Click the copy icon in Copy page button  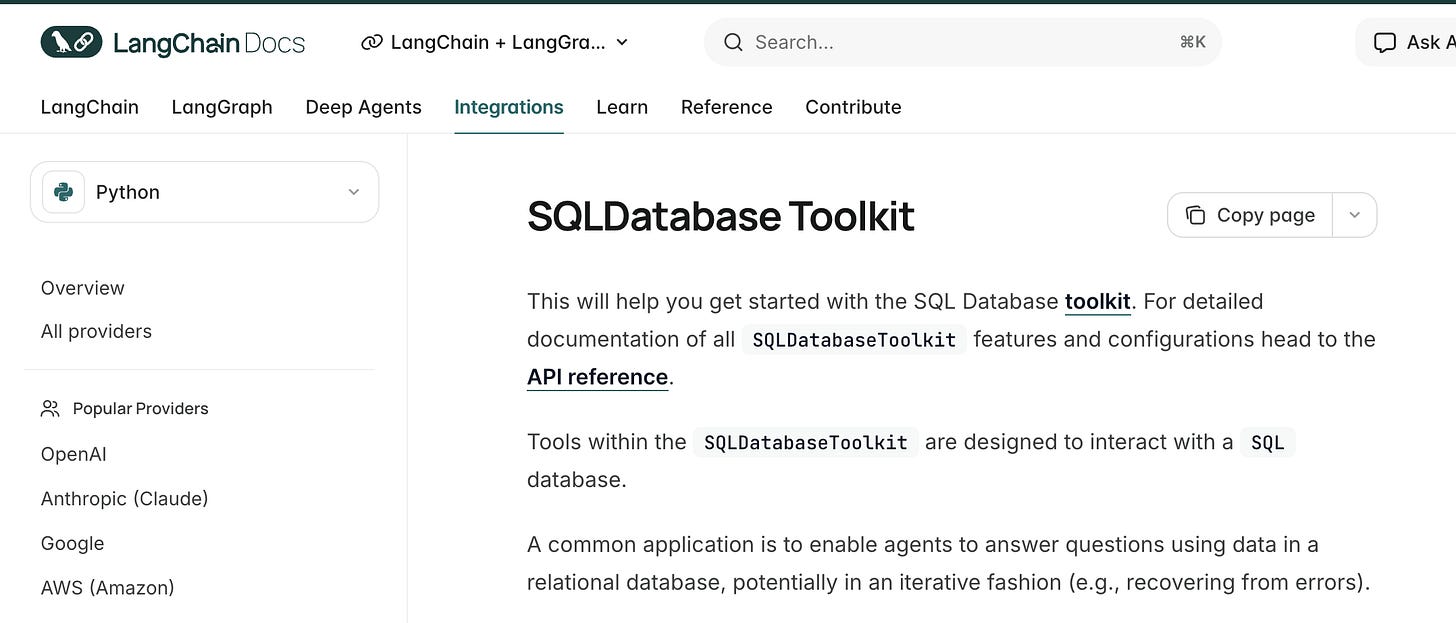tap(1195, 215)
